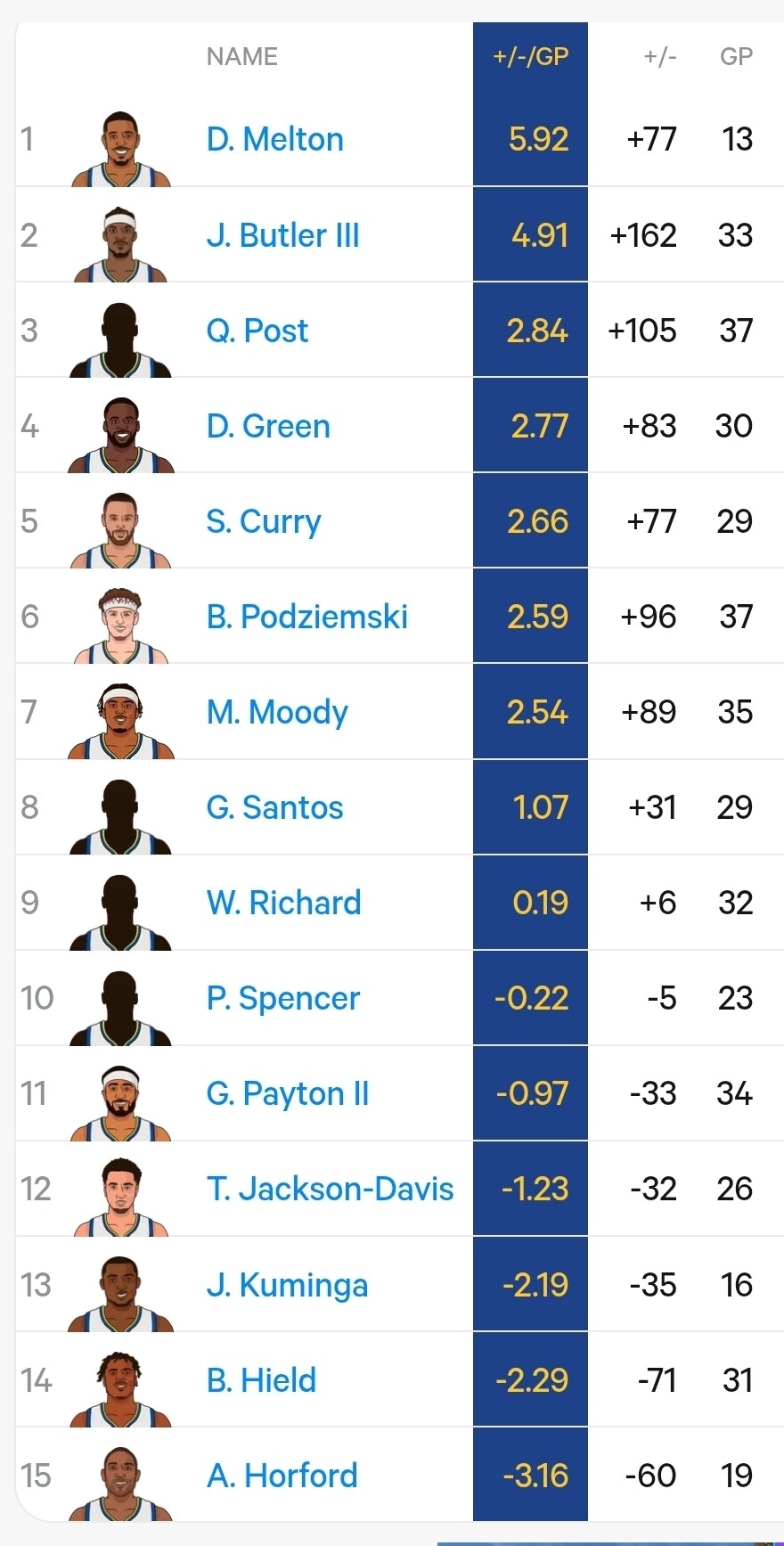Screen dimensions: 784x1546
Task: Click J. Butler III's headshot icon
Action: pos(121,244)
